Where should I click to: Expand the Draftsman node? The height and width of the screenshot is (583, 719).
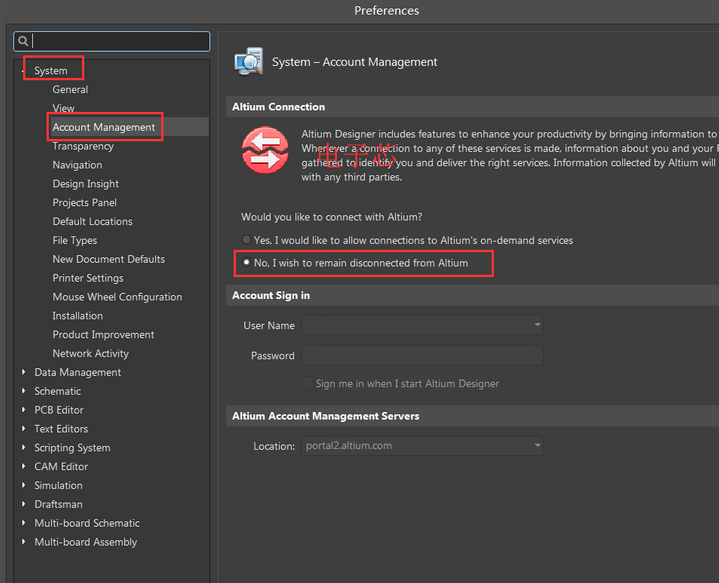pyautogui.click(x=23, y=504)
